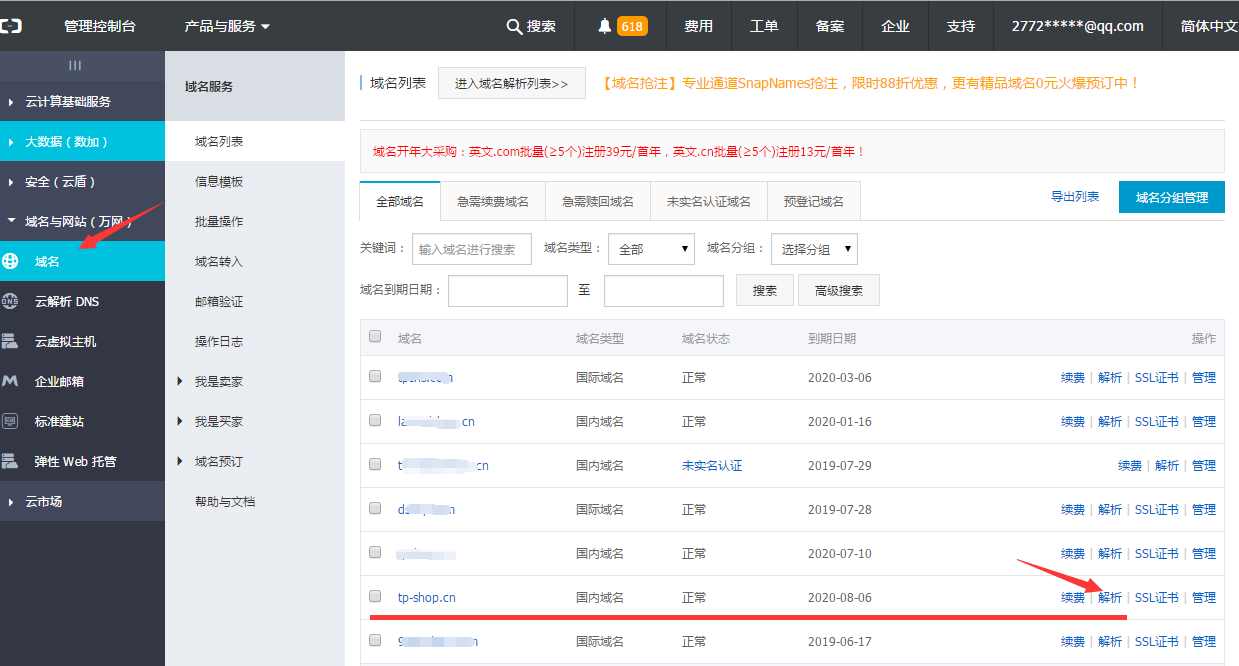This screenshot has width=1239, height=666.
Task: Open the 企业邮箱 mail icon
Action: [11, 381]
